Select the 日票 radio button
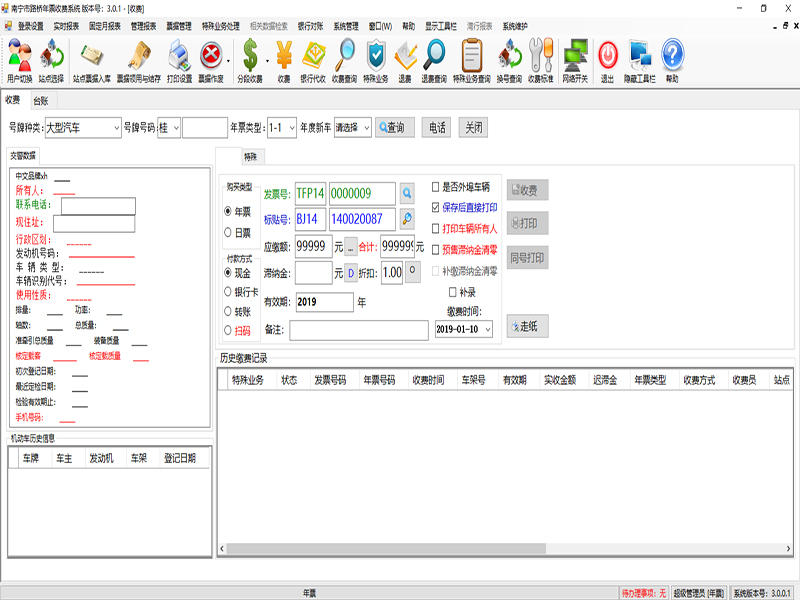Image resolution: width=800 pixels, height=600 pixels. tap(228, 233)
